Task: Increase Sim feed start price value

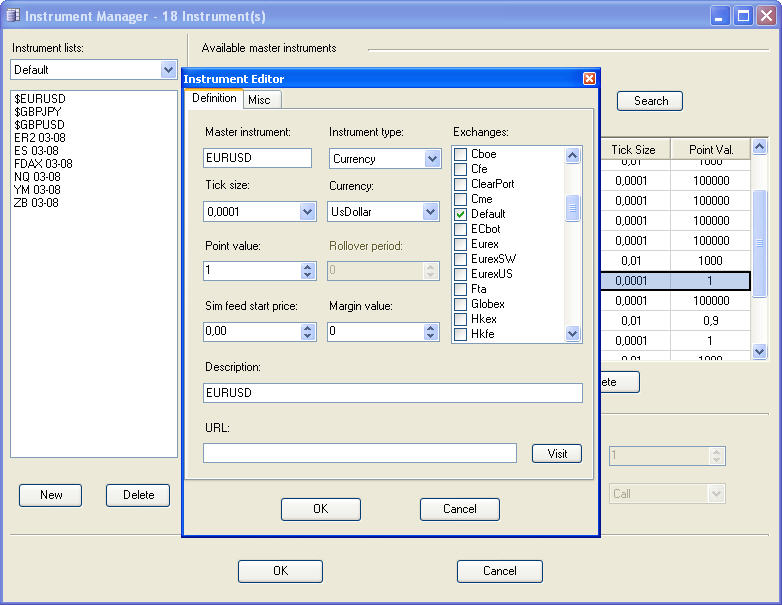Action: click(308, 327)
